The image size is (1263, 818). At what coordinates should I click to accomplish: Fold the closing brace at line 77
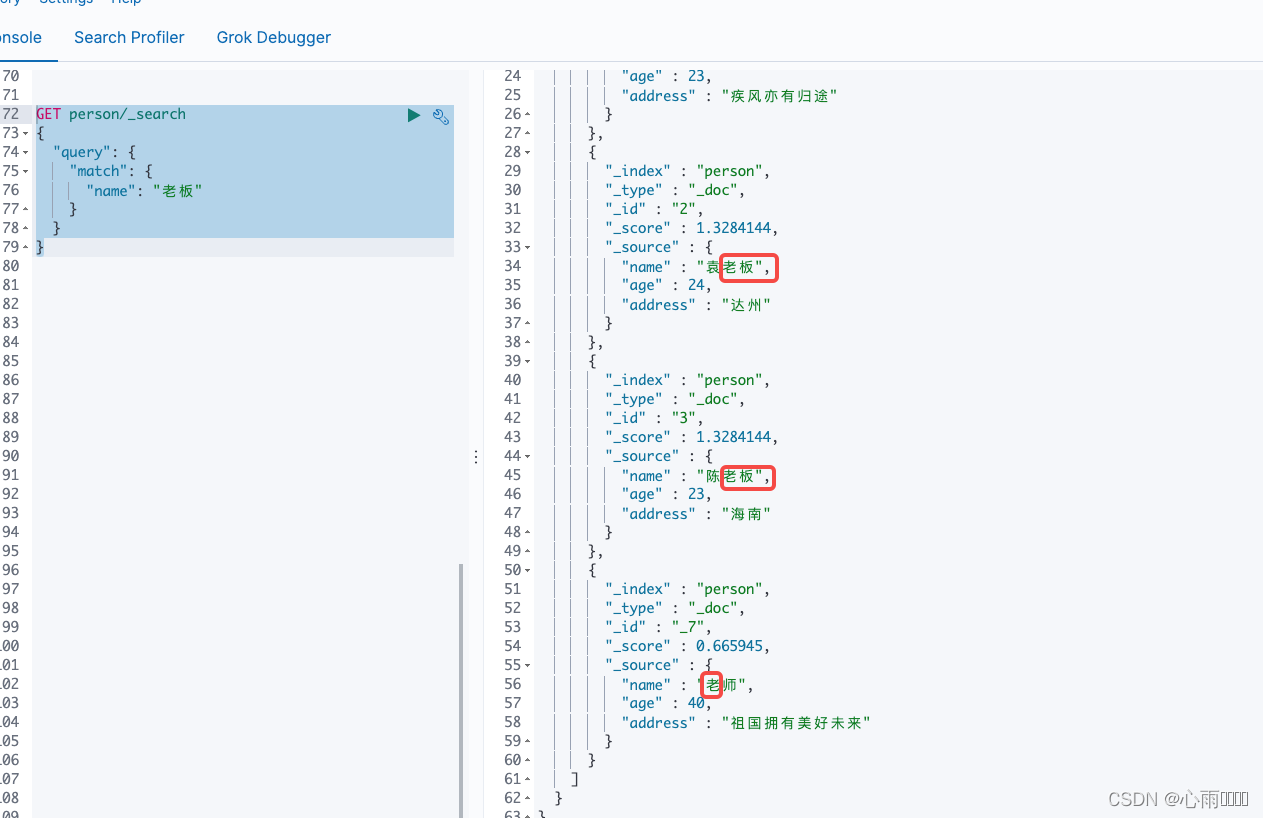coord(25,209)
